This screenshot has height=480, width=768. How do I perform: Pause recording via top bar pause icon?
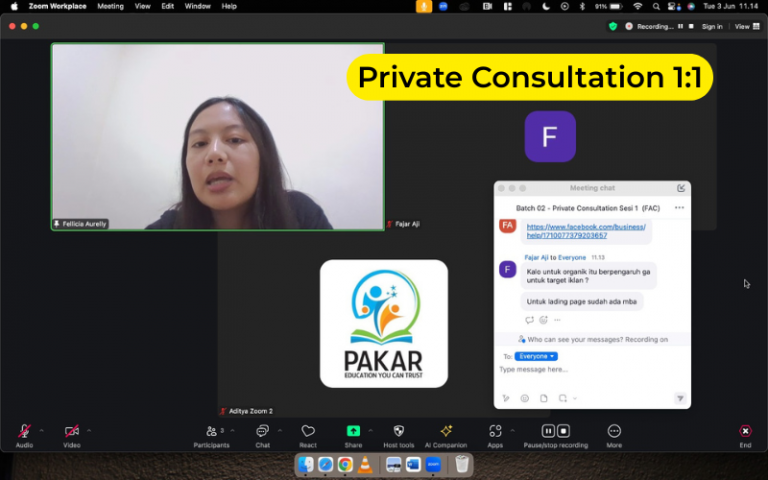pos(680,26)
